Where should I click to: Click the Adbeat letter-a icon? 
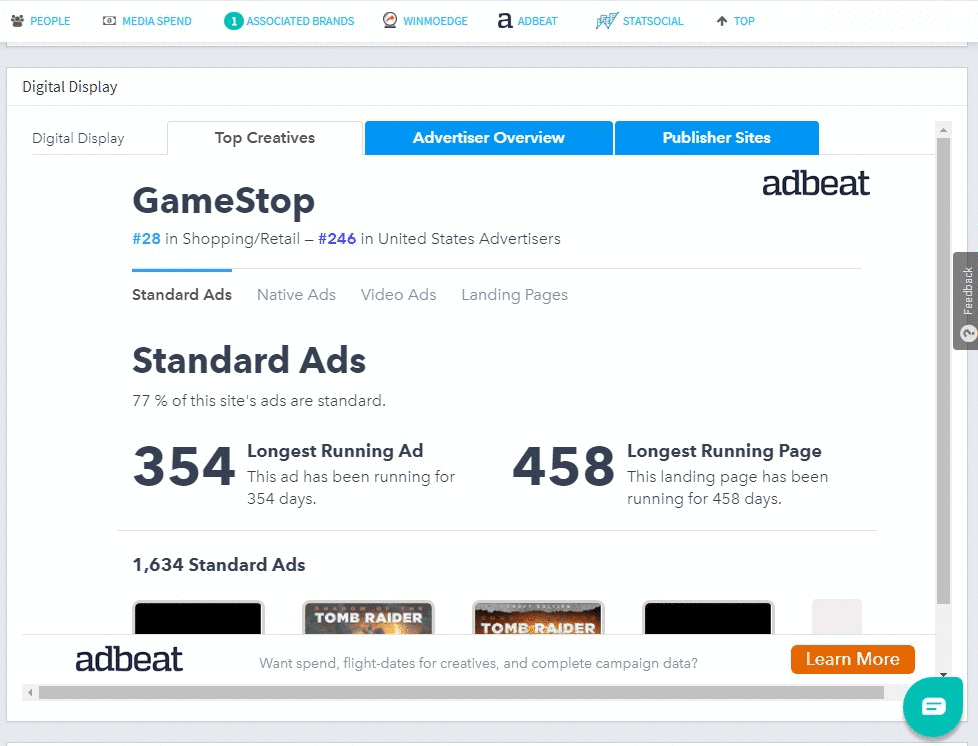(505, 21)
